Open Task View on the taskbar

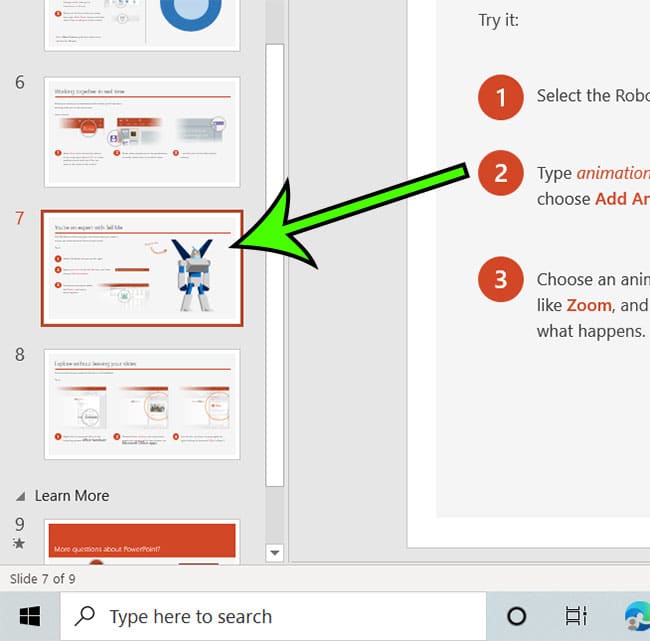coord(576,616)
